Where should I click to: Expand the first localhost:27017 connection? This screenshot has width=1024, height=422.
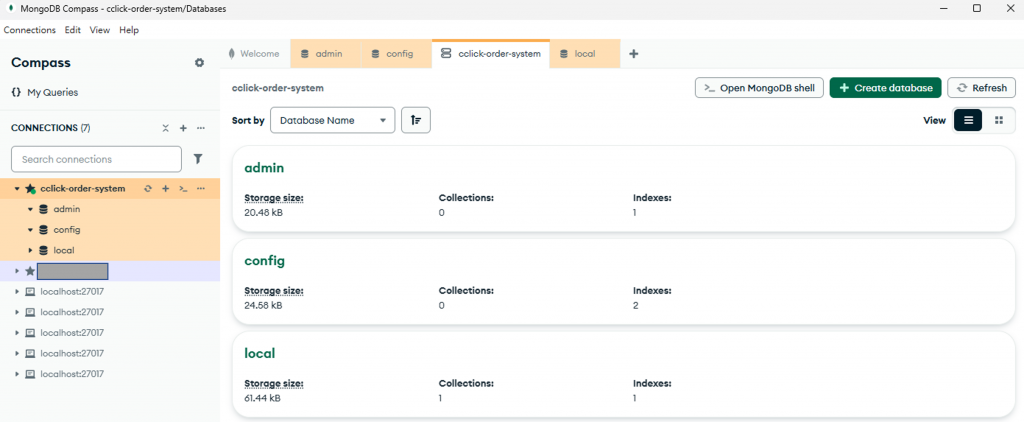pyautogui.click(x=17, y=291)
